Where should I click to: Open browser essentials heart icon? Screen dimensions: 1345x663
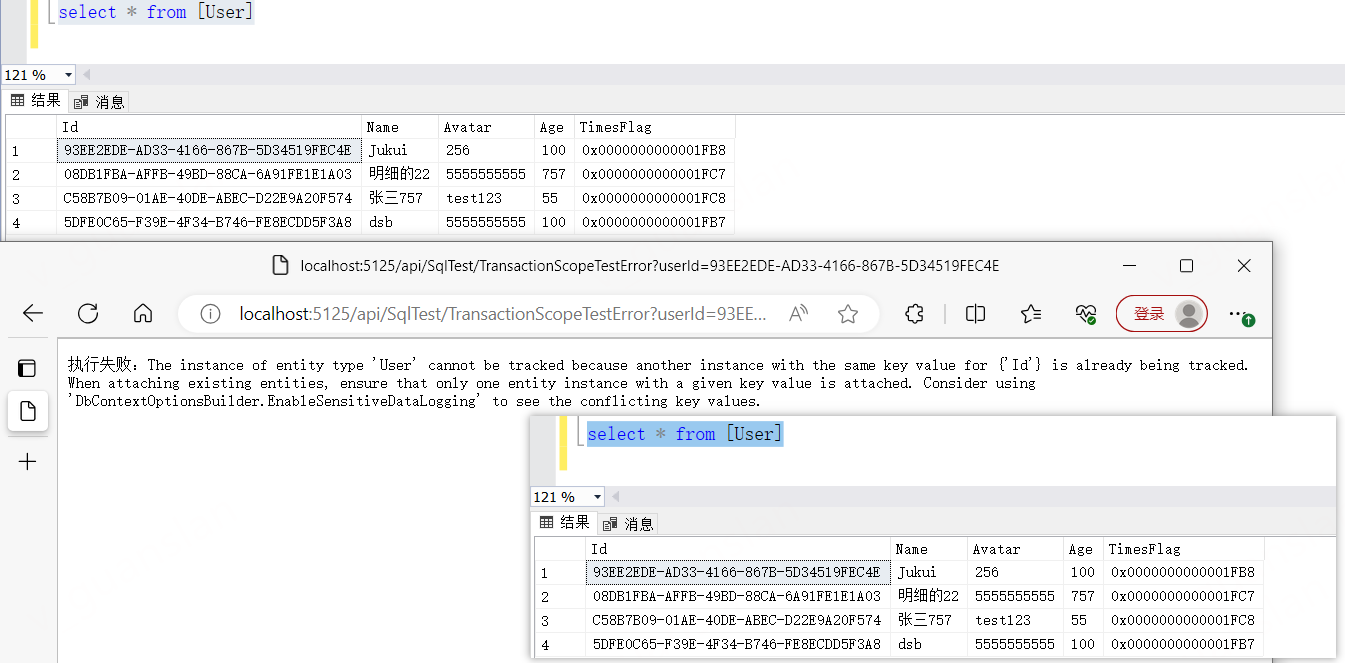pyautogui.click(x=1086, y=314)
